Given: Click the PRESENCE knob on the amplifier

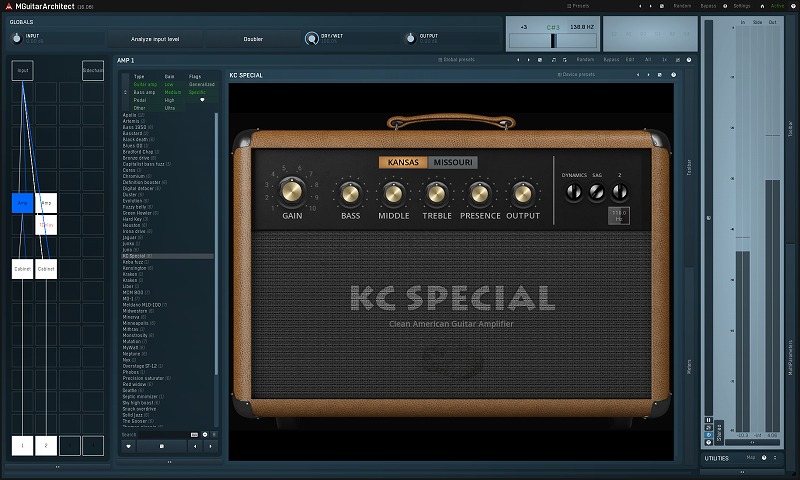Looking at the screenshot, I should (x=480, y=193).
